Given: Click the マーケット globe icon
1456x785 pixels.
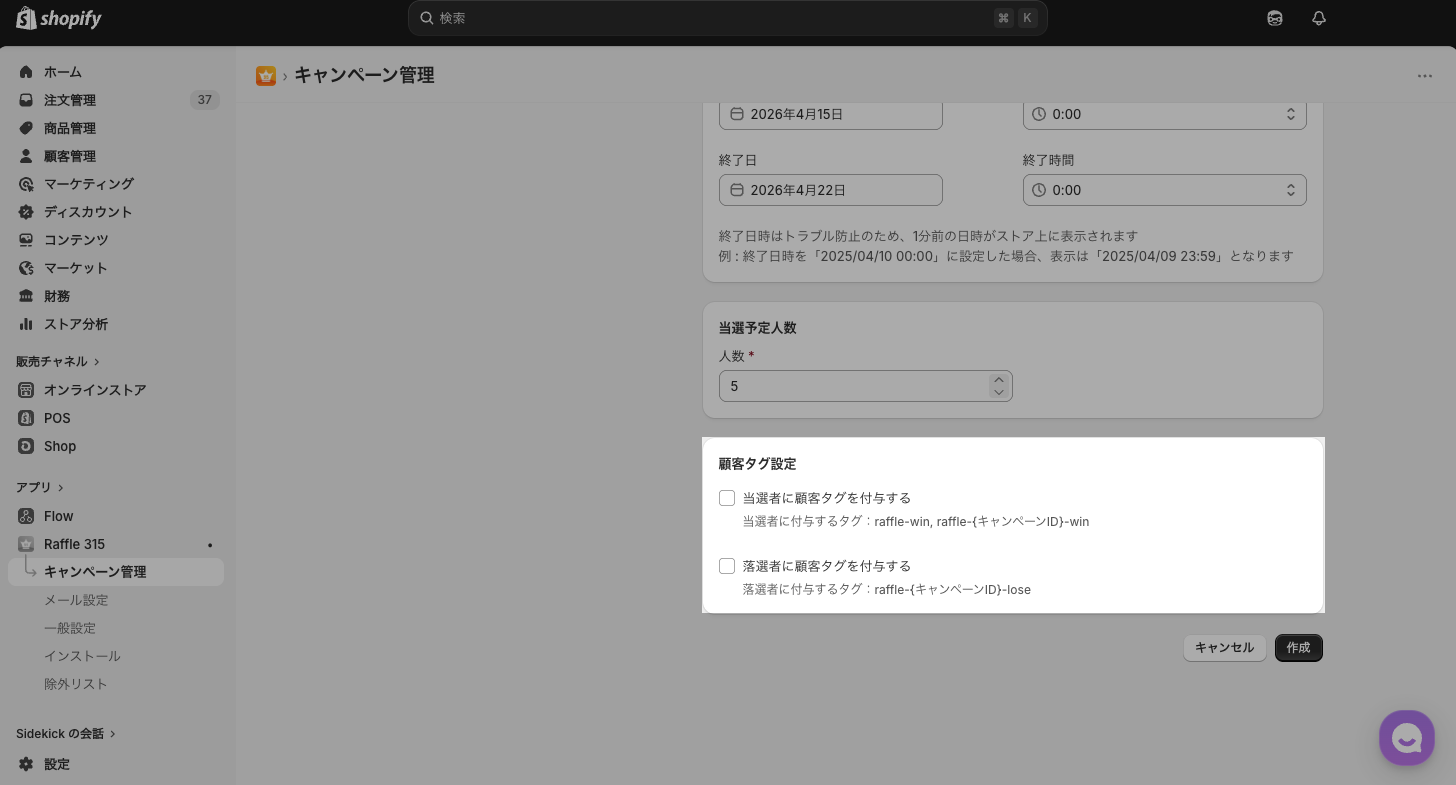Looking at the screenshot, I should point(27,268).
